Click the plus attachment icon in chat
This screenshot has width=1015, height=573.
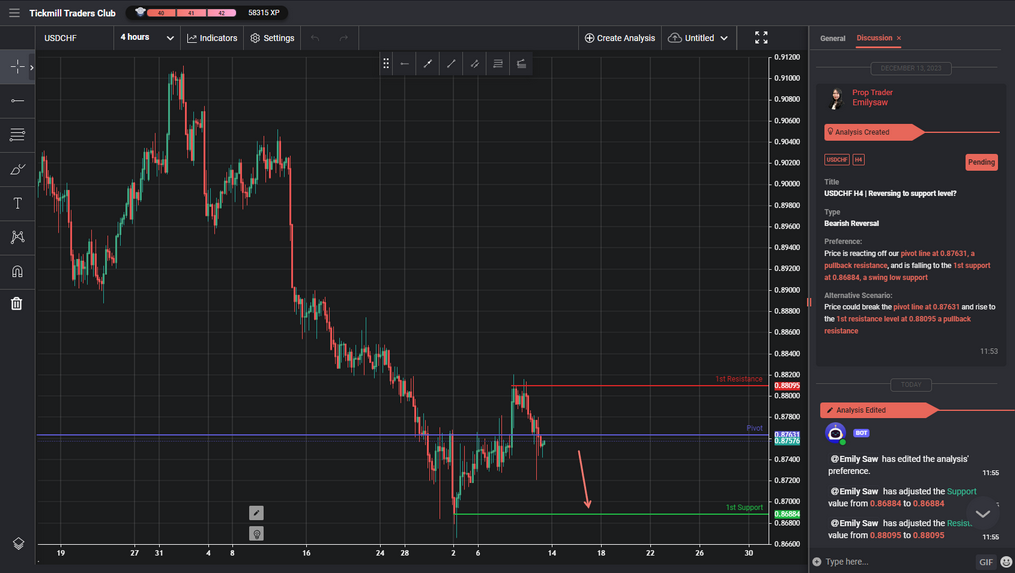click(x=817, y=561)
